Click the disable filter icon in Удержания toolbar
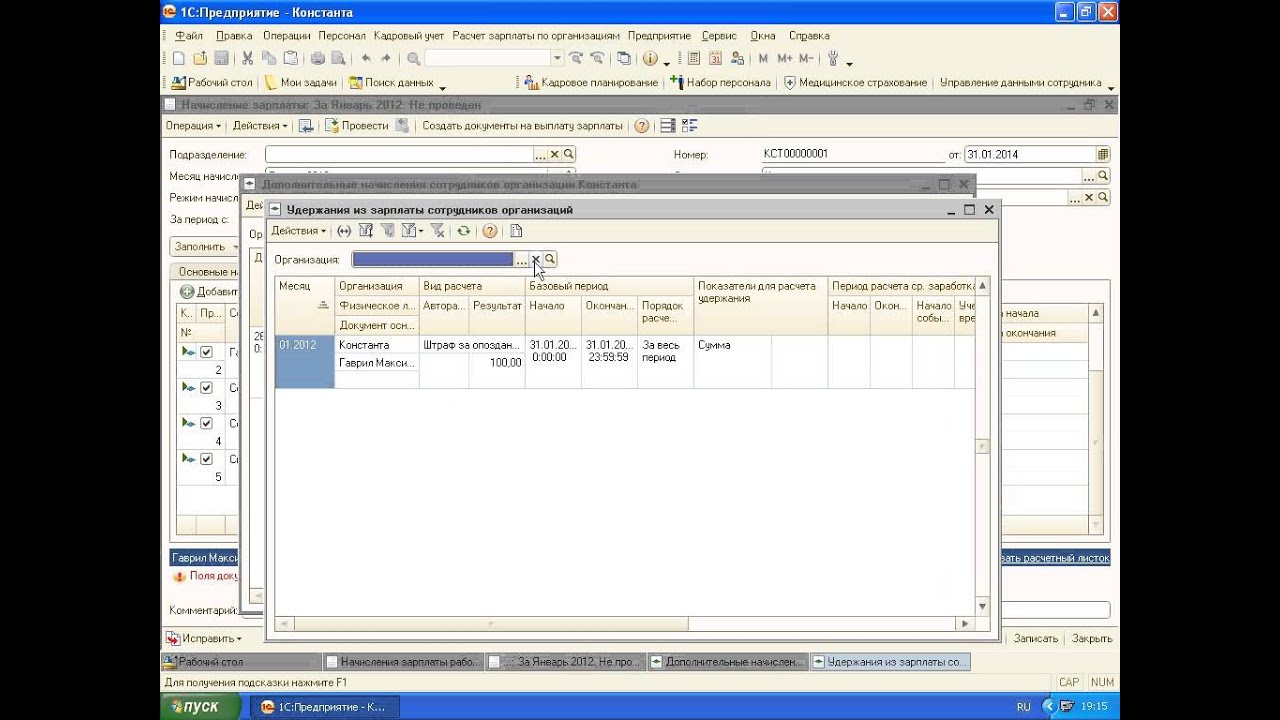 pyautogui.click(x=437, y=231)
